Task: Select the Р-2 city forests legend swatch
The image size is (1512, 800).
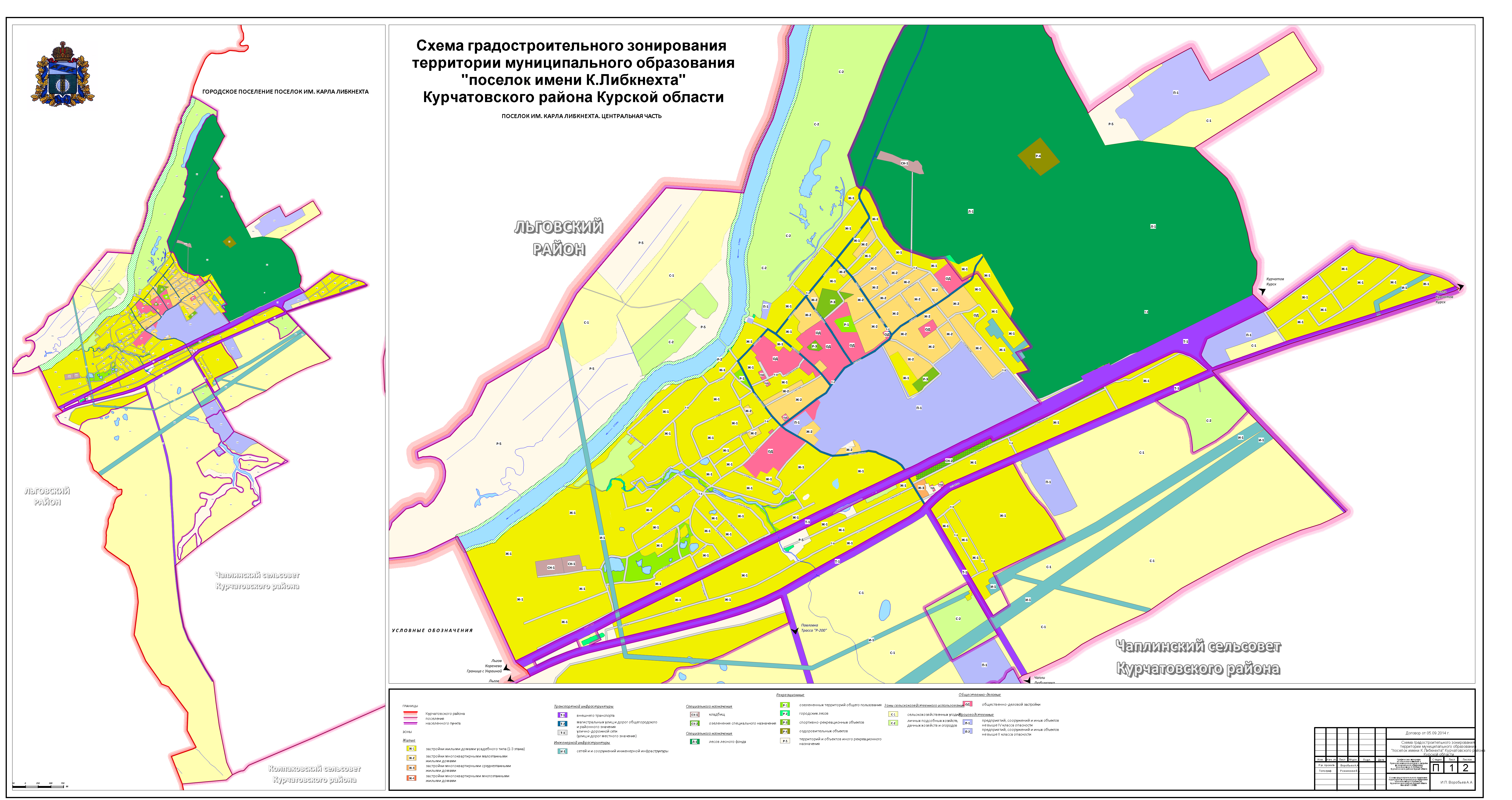Action: [x=785, y=713]
